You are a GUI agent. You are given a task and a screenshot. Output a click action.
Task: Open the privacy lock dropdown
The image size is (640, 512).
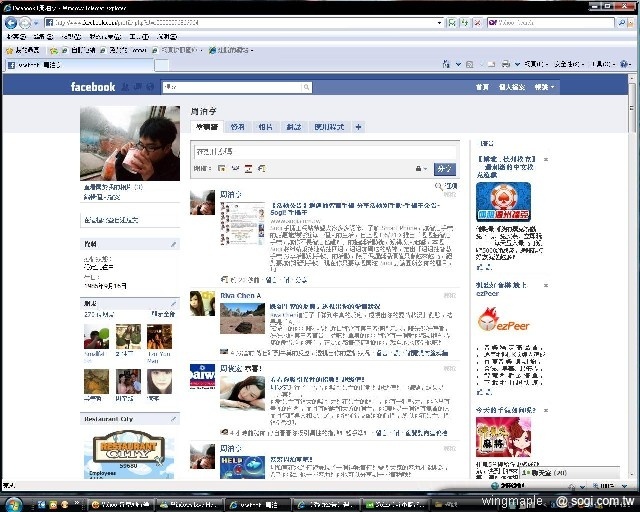pyautogui.click(x=421, y=169)
